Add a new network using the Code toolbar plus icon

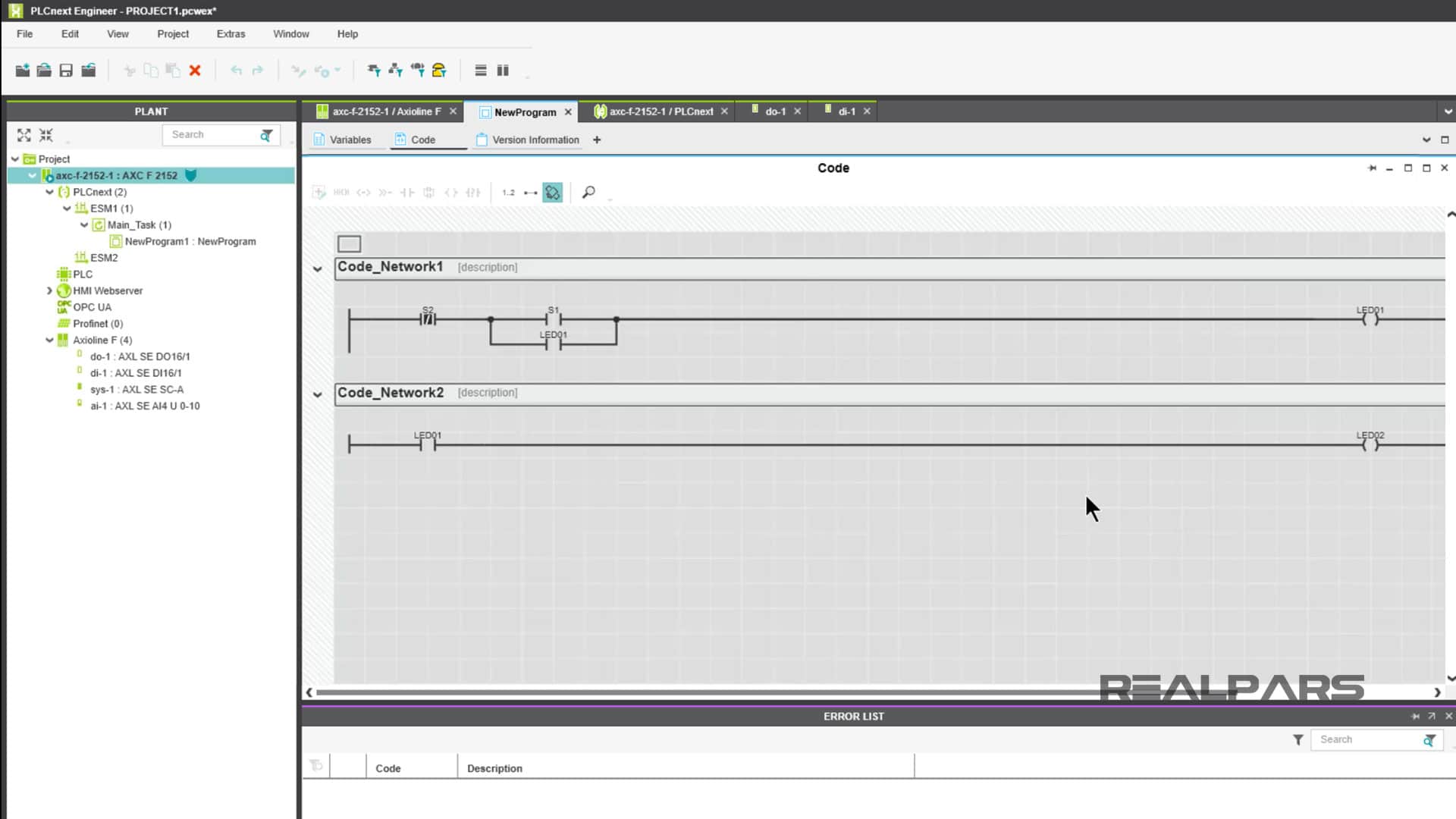point(319,193)
